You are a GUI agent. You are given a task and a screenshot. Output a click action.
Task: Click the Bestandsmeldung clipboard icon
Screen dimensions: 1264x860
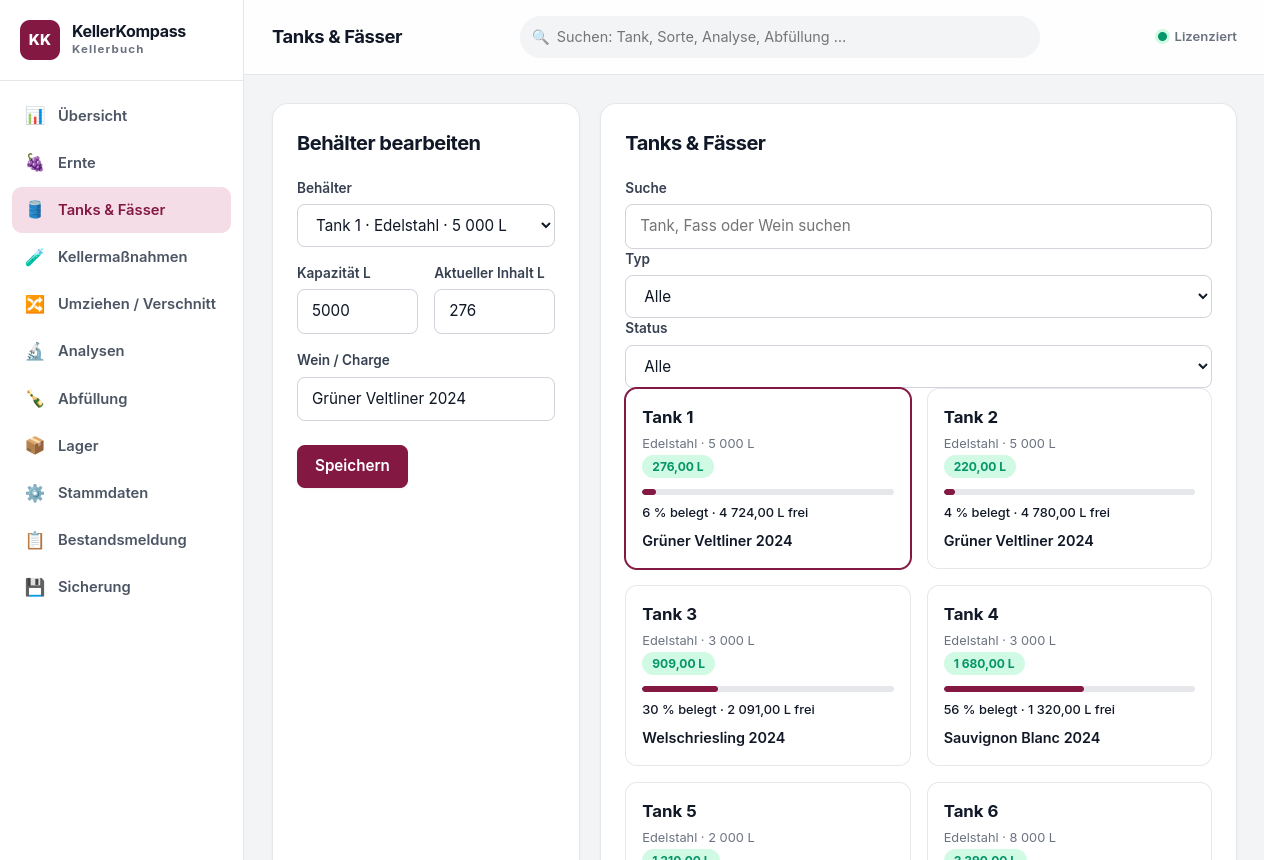click(x=35, y=540)
